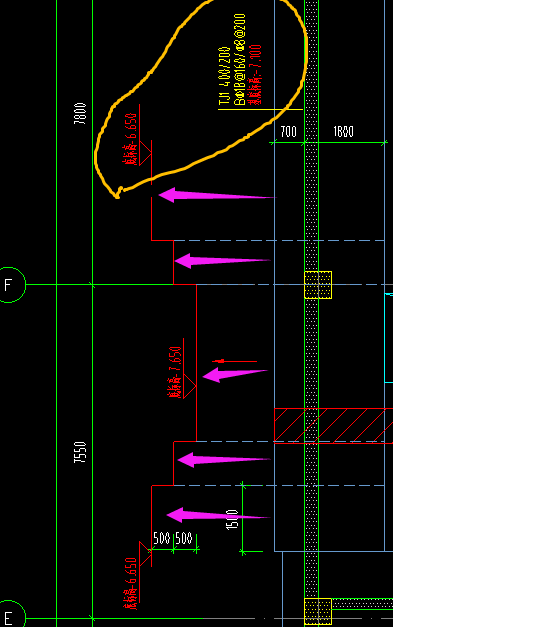The image size is (540, 627).
Task: Pick the yellow hatched column on axis E
Action: [318, 612]
